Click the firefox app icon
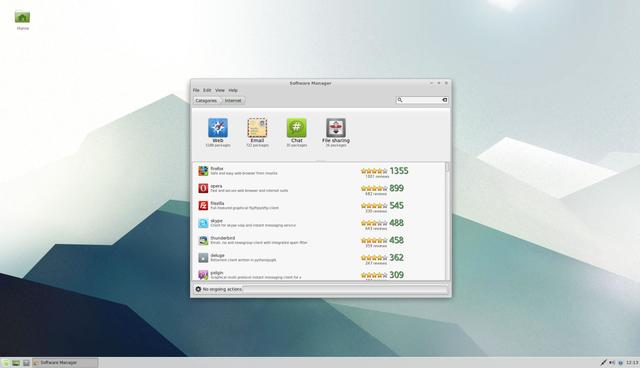 [203, 171]
